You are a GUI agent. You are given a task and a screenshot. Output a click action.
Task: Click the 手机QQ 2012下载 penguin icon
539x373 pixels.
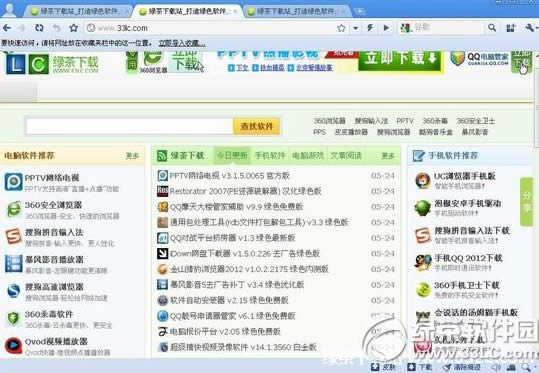423,263
